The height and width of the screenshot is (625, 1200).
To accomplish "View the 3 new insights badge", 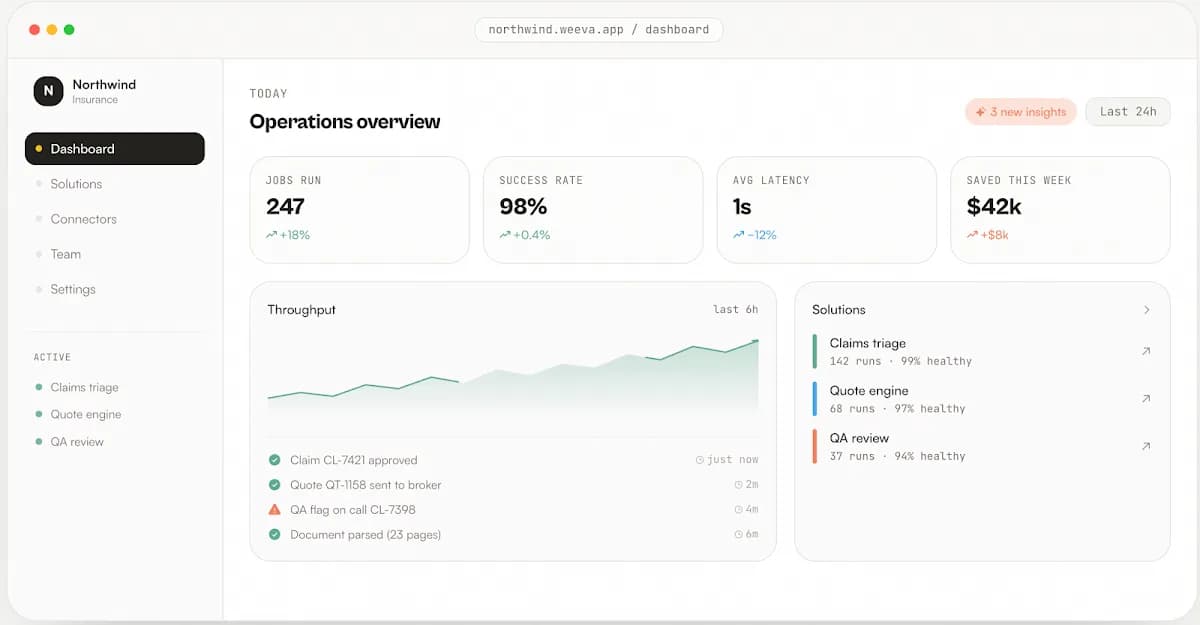I will (x=1021, y=112).
